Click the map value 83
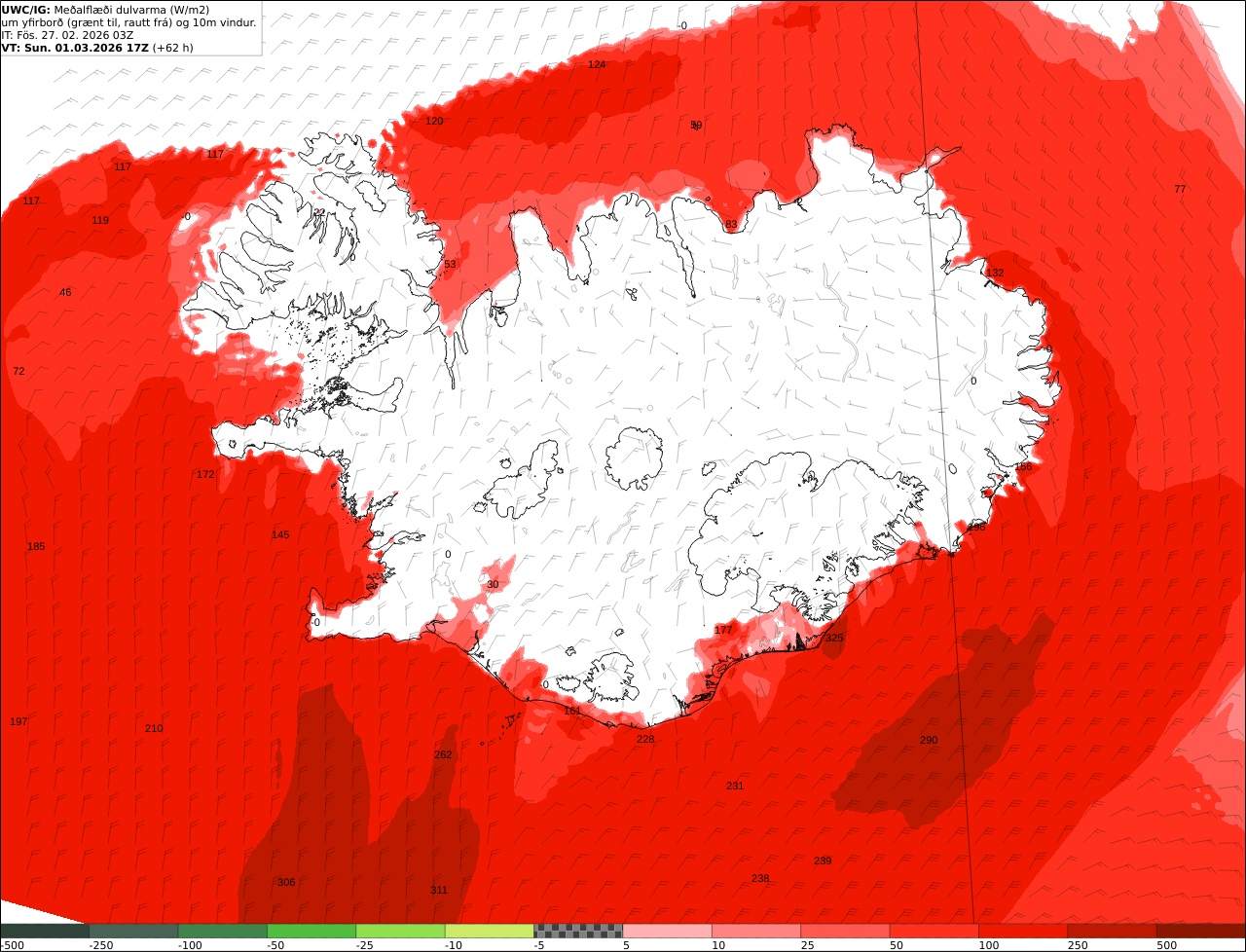The image size is (1246, 952). [731, 225]
